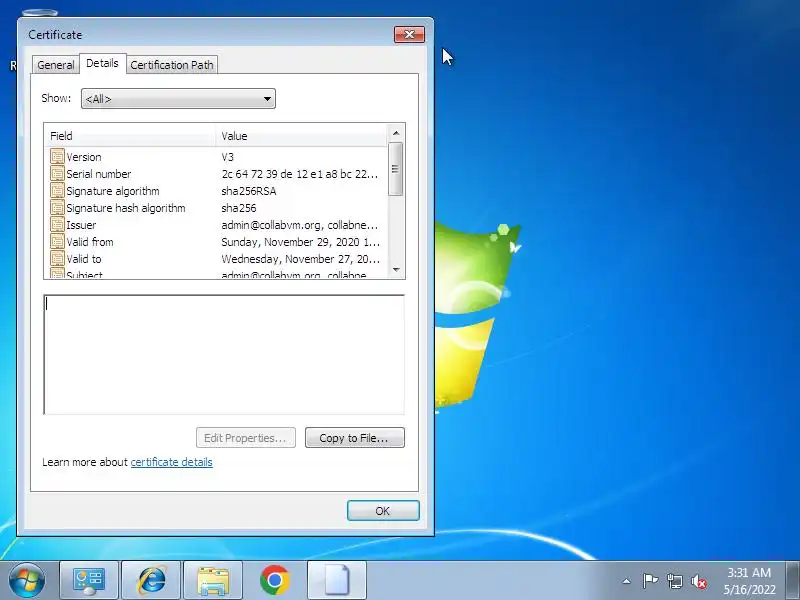
Task: Open the network status tray icon
Action: [x=674, y=581]
